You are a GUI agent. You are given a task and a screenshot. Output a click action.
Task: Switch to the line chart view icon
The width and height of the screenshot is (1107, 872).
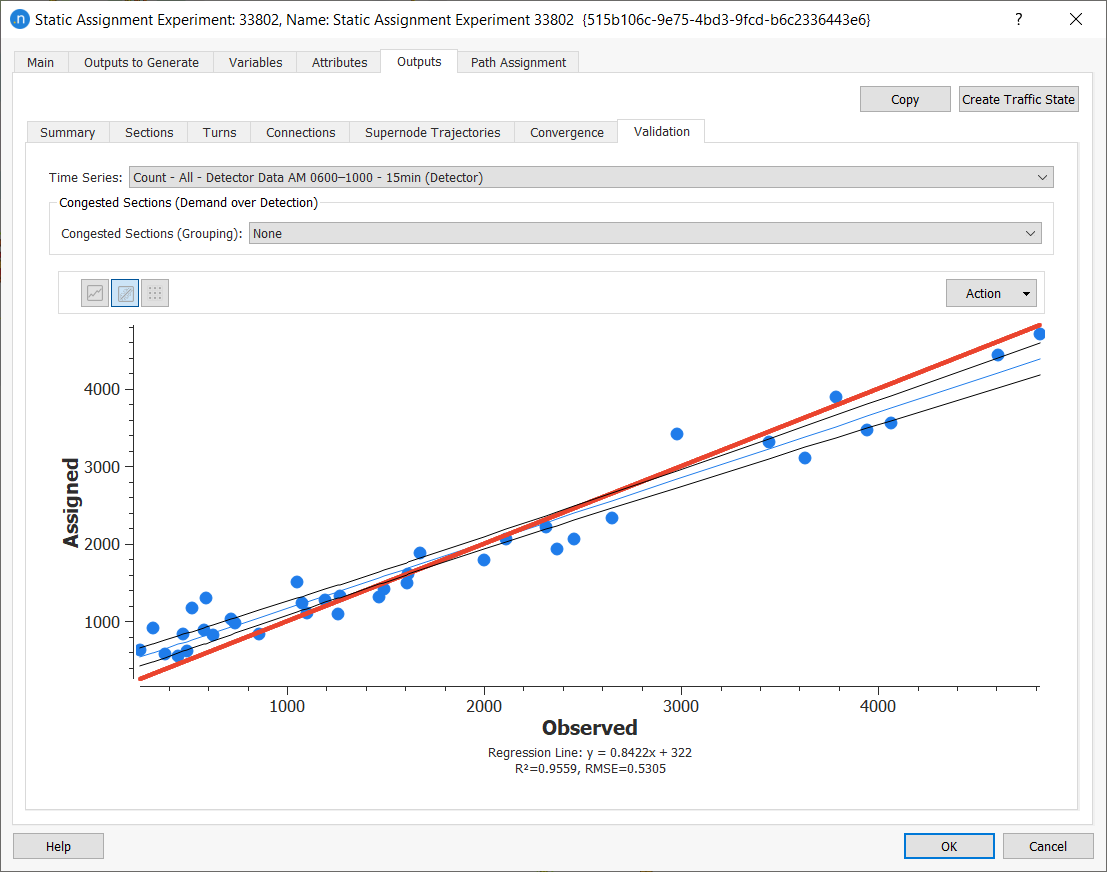point(95,293)
